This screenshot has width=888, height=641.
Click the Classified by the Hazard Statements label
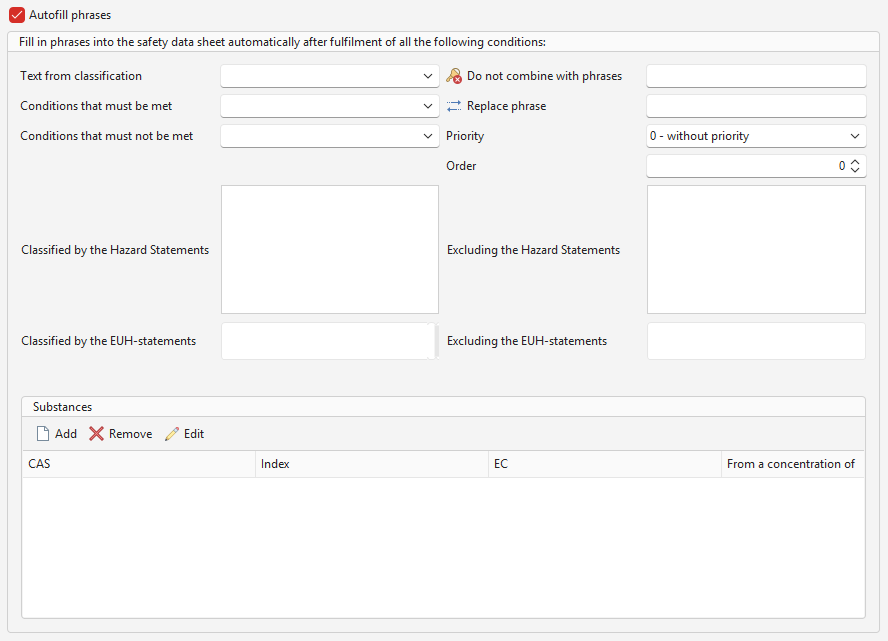pyautogui.click(x=115, y=250)
